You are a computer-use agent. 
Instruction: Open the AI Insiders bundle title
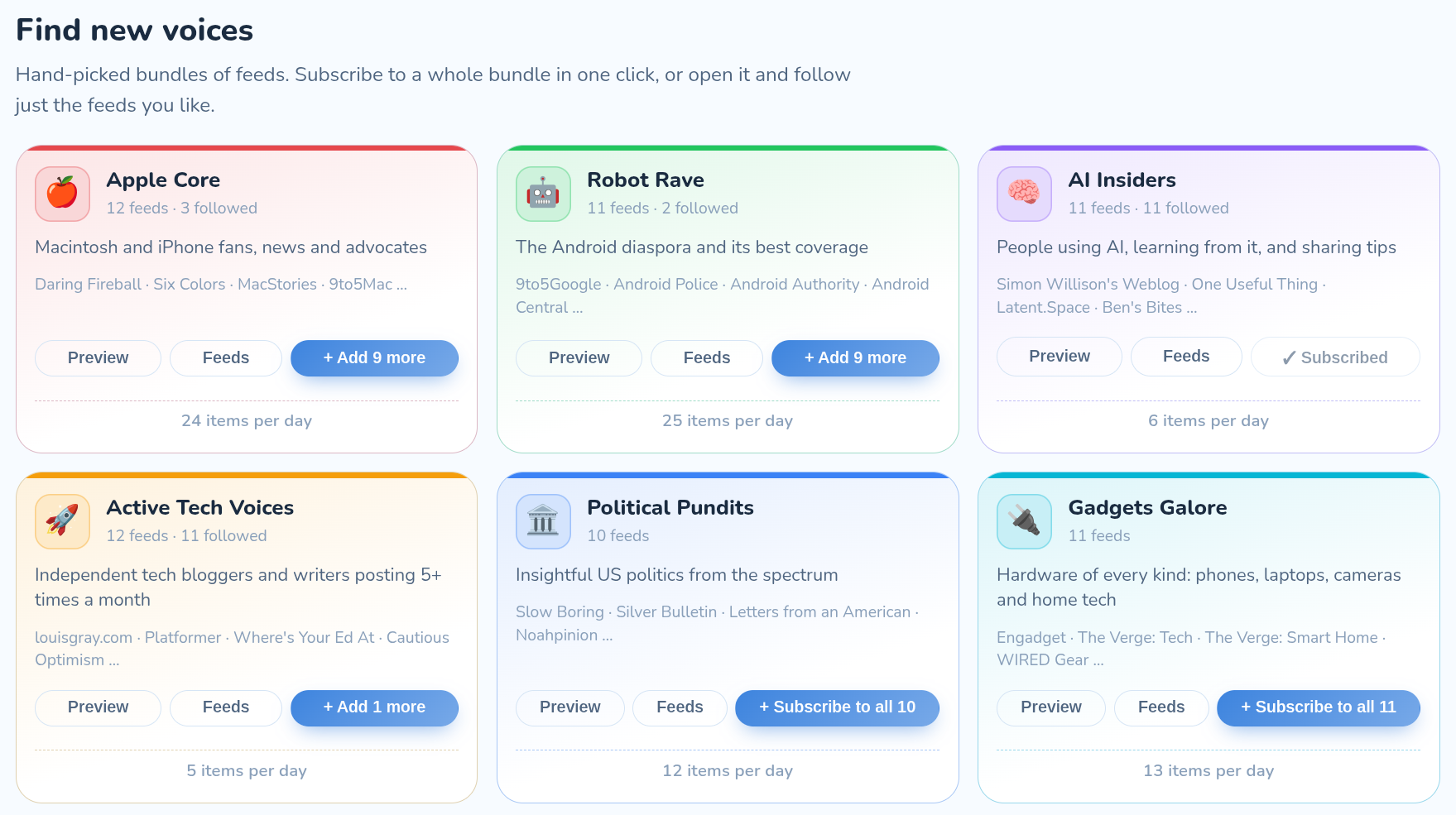coord(1122,180)
